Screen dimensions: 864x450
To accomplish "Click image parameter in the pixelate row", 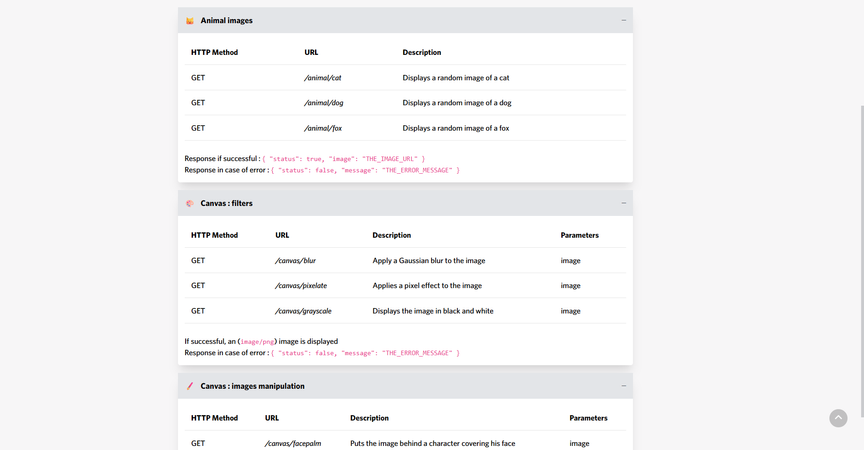I will (x=570, y=286).
